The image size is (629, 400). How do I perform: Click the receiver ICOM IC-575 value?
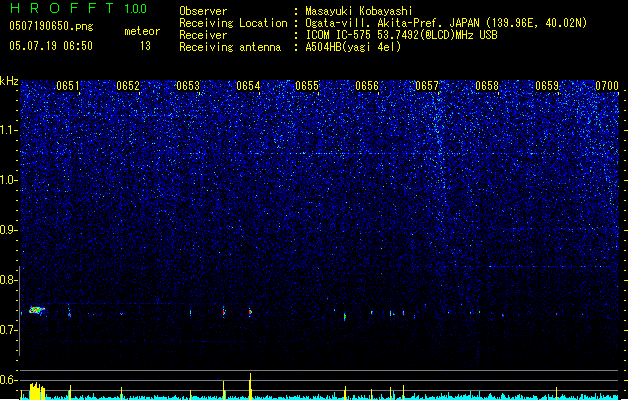401,35
